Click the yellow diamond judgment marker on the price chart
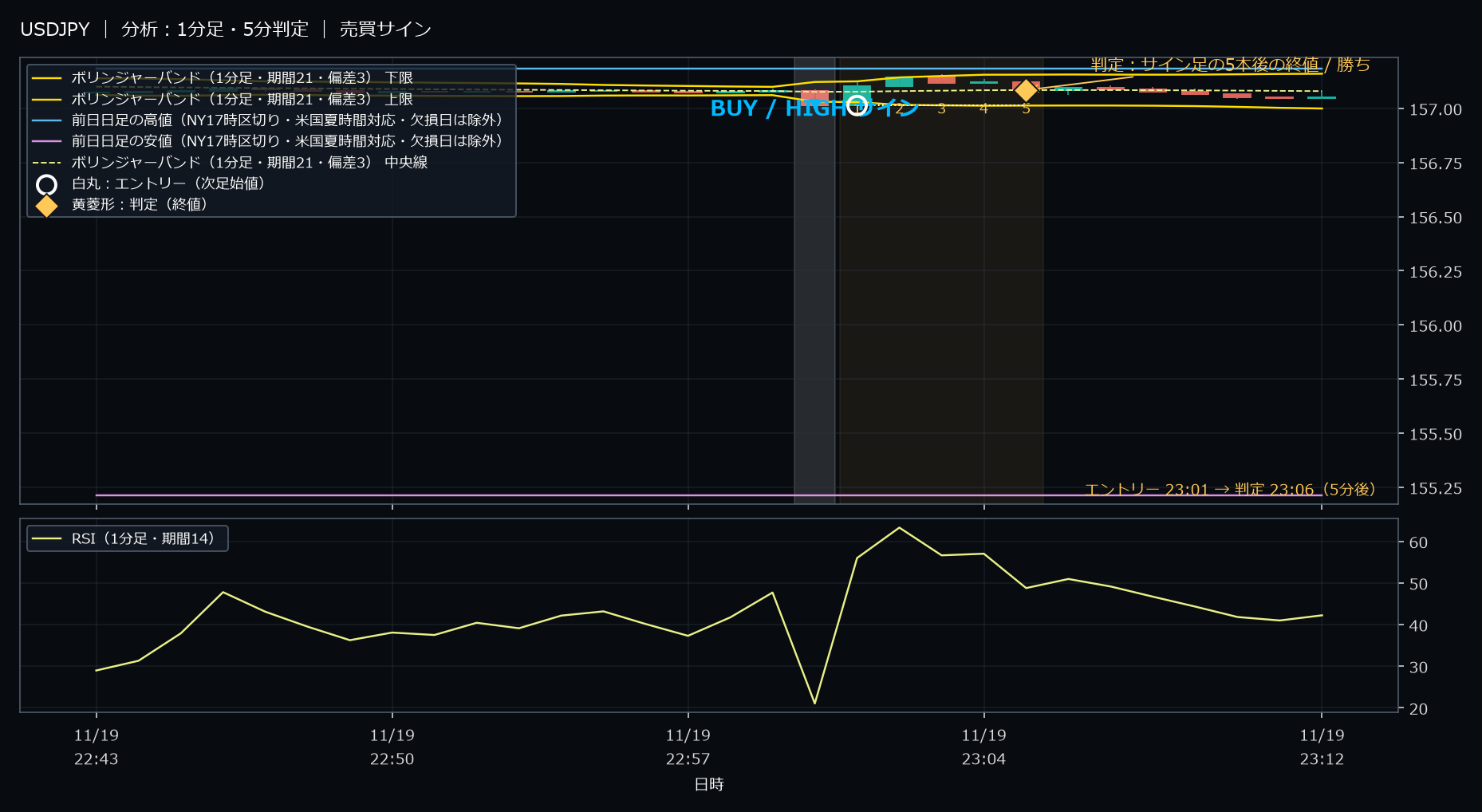Screen dimensions: 1482x812 (1026, 90)
